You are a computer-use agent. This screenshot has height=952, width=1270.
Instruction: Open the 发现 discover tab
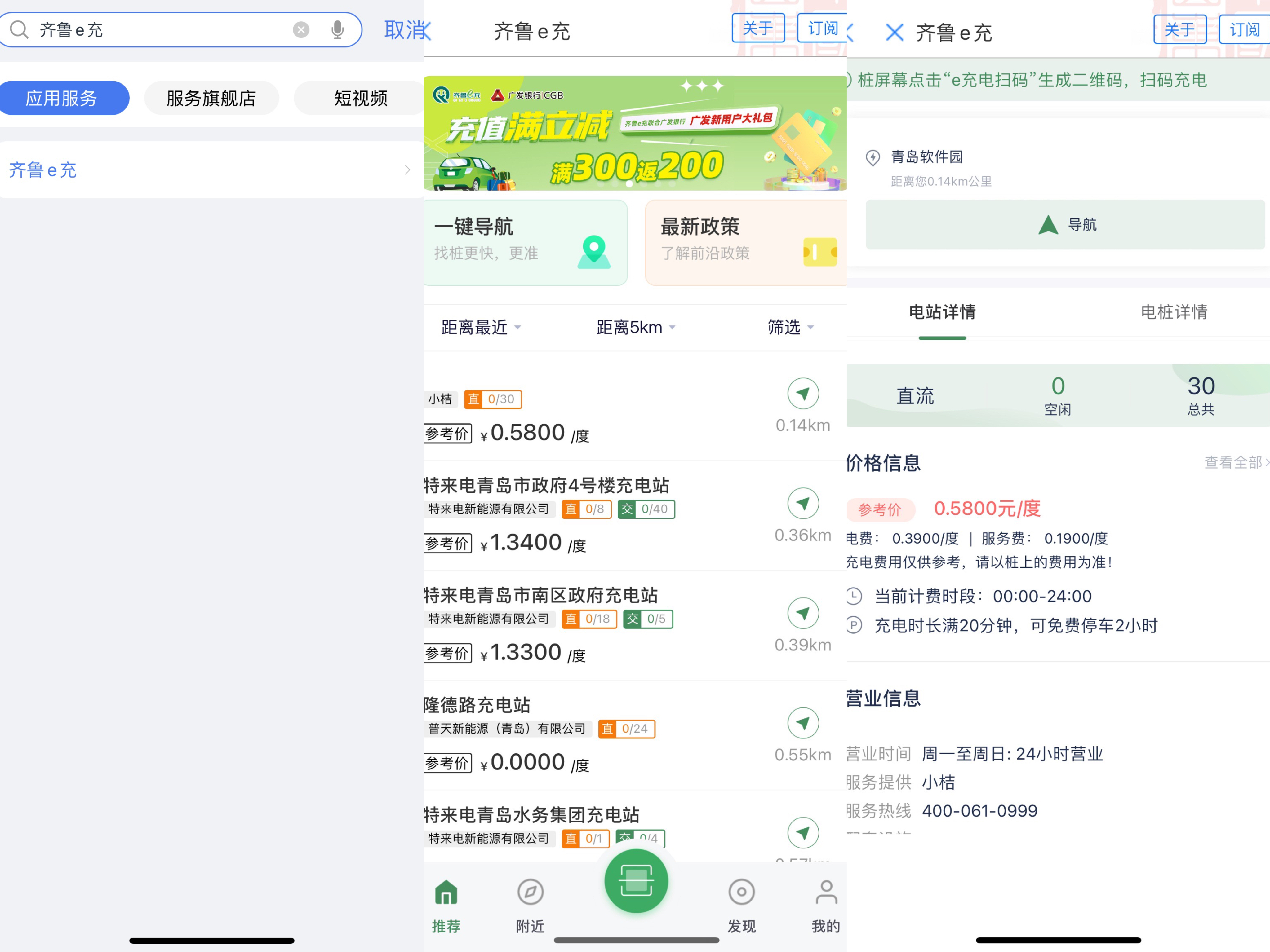pos(742,906)
